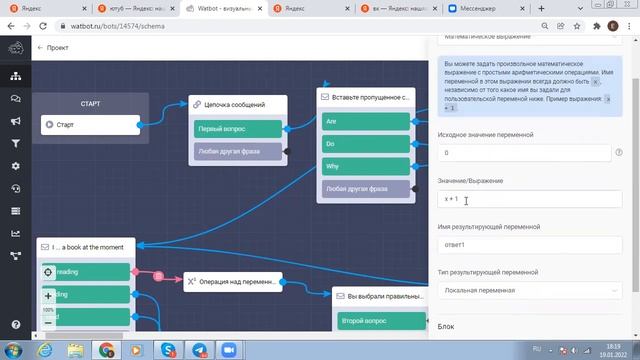
Task: Click the address bar URL
Action: tap(118, 26)
